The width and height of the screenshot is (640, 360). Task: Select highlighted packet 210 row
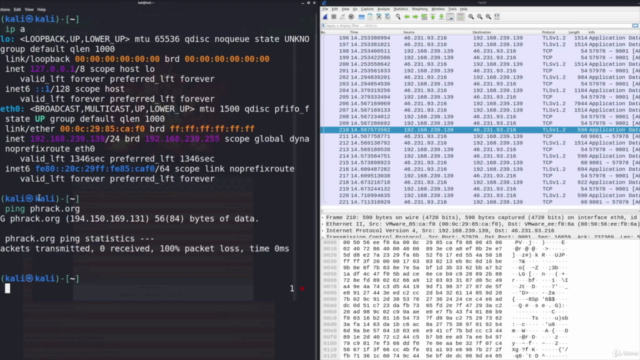(x=480, y=130)
